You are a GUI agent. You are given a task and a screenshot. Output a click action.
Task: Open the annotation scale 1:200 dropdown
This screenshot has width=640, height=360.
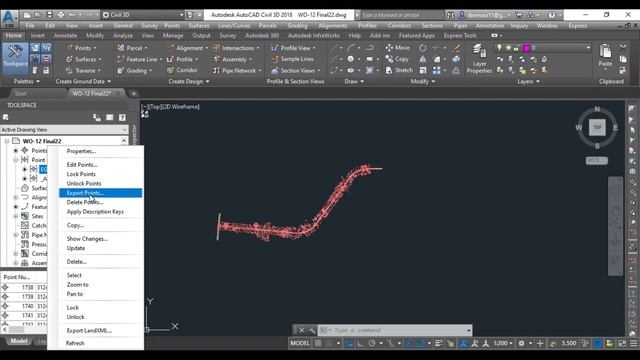(x=502, y=343)
